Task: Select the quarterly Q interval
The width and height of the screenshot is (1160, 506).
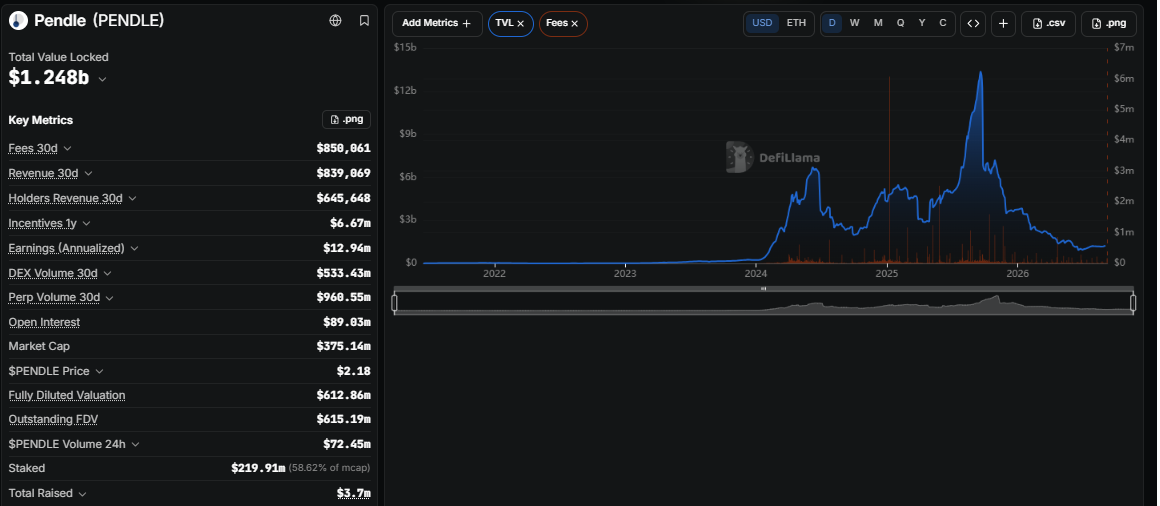Action: (x=900, y=23)
